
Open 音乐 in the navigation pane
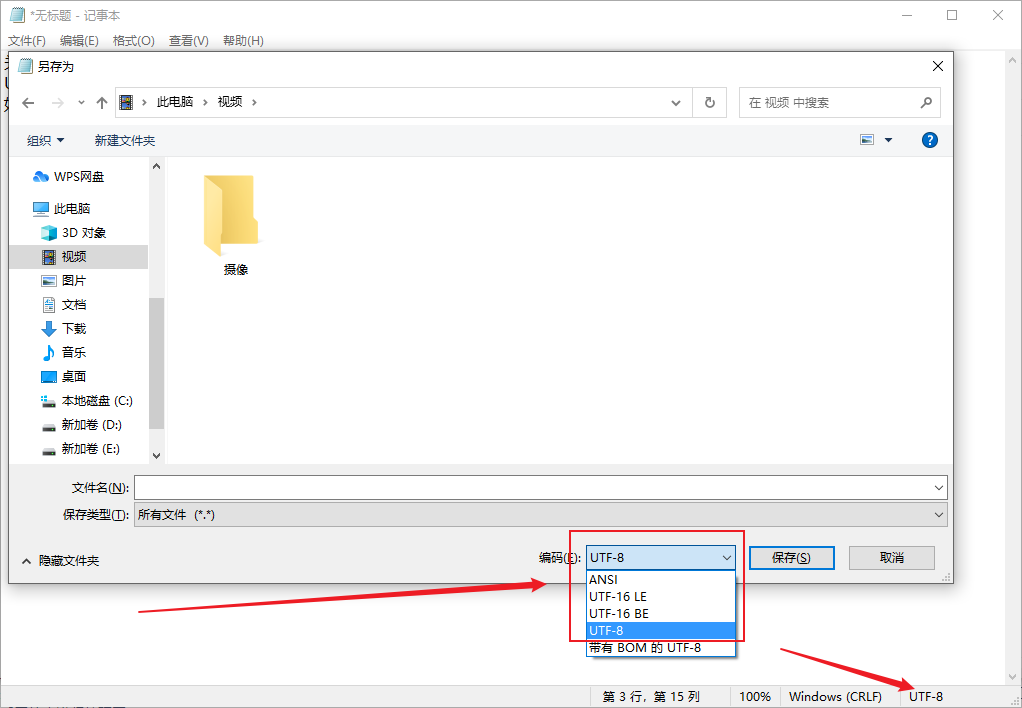(x=64, y=353)
